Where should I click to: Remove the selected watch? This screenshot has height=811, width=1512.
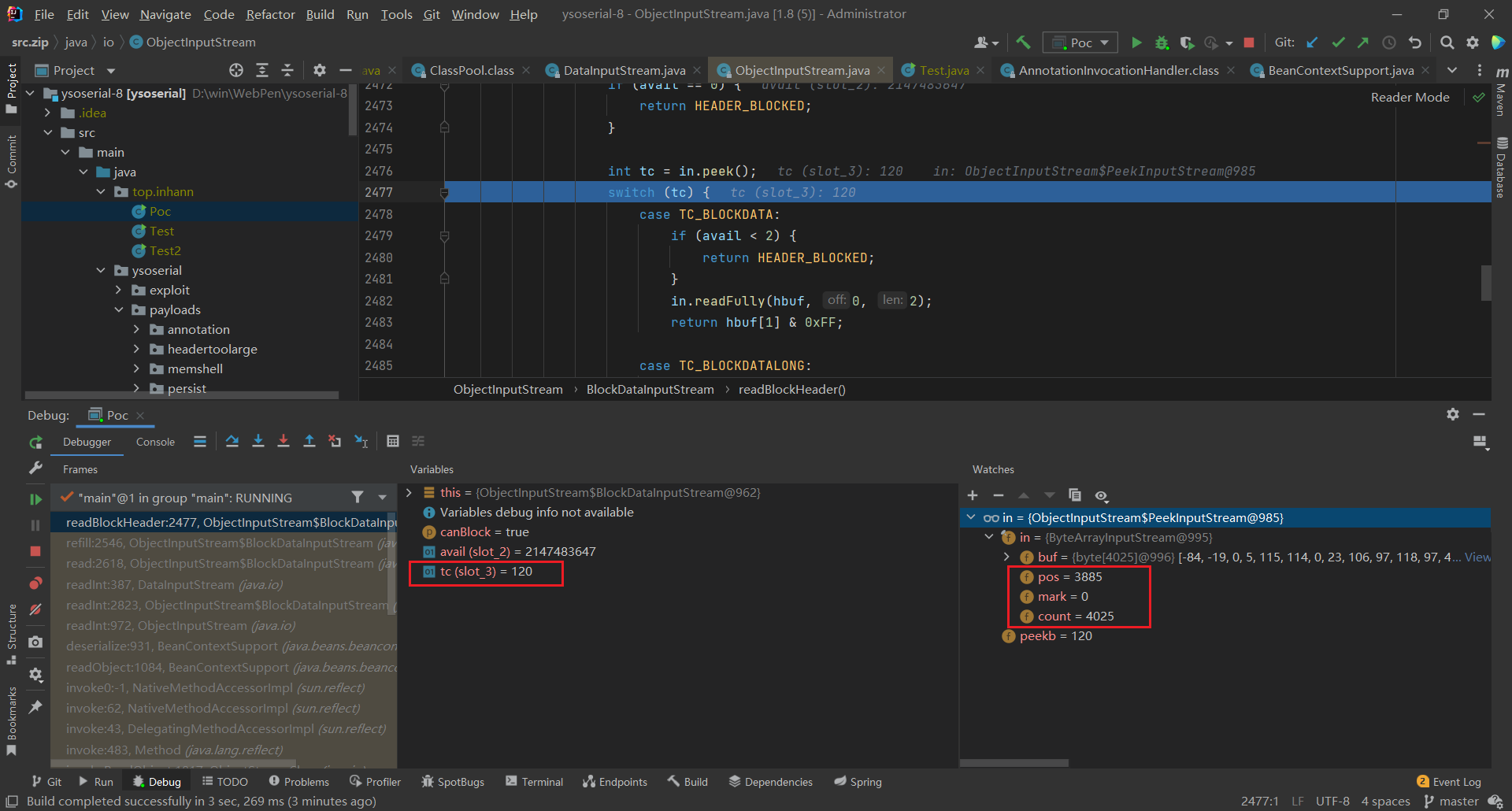pos(999,495)
